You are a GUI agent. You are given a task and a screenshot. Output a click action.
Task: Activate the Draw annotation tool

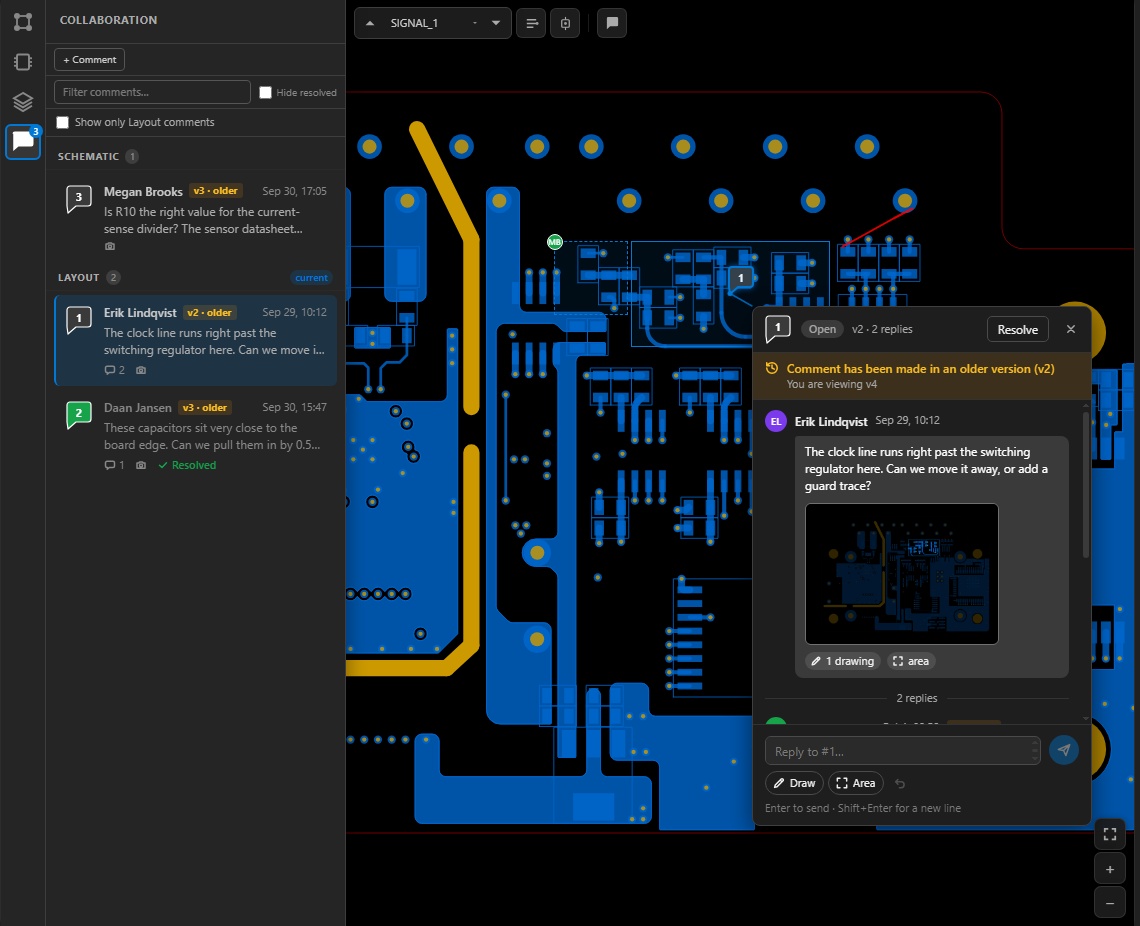794,783
